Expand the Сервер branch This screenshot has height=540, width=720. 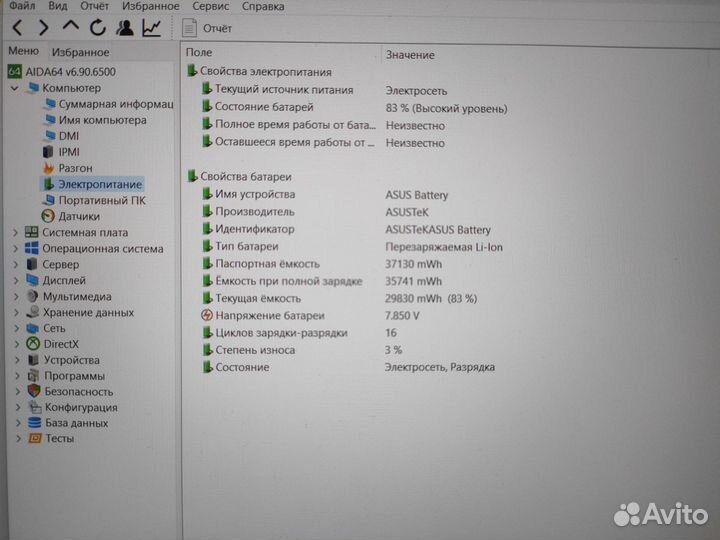tap(16, 265)
